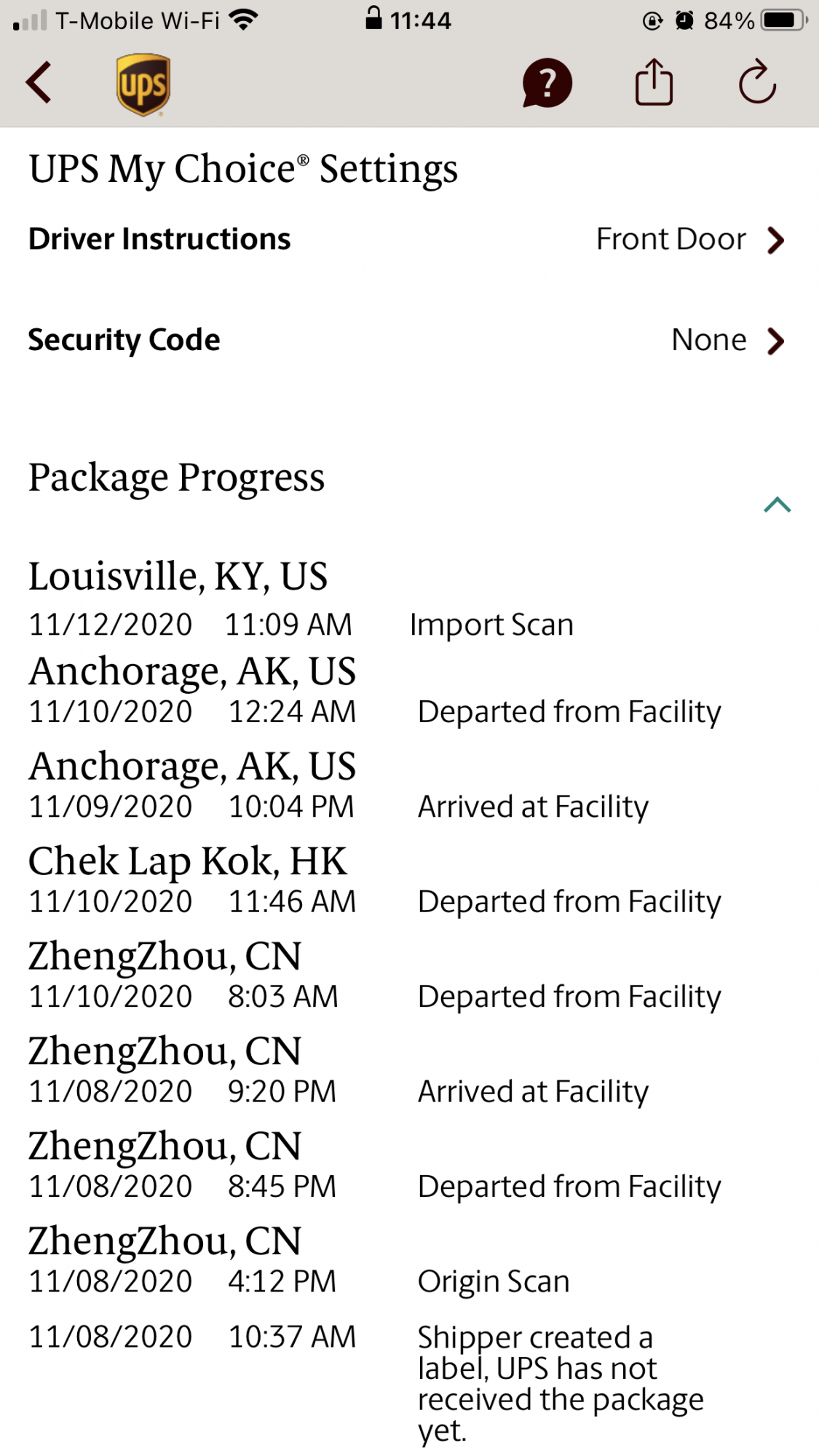Screen dimensions: 819x1456
Task: Open the Security Code setting
Action: click(124, 340)
